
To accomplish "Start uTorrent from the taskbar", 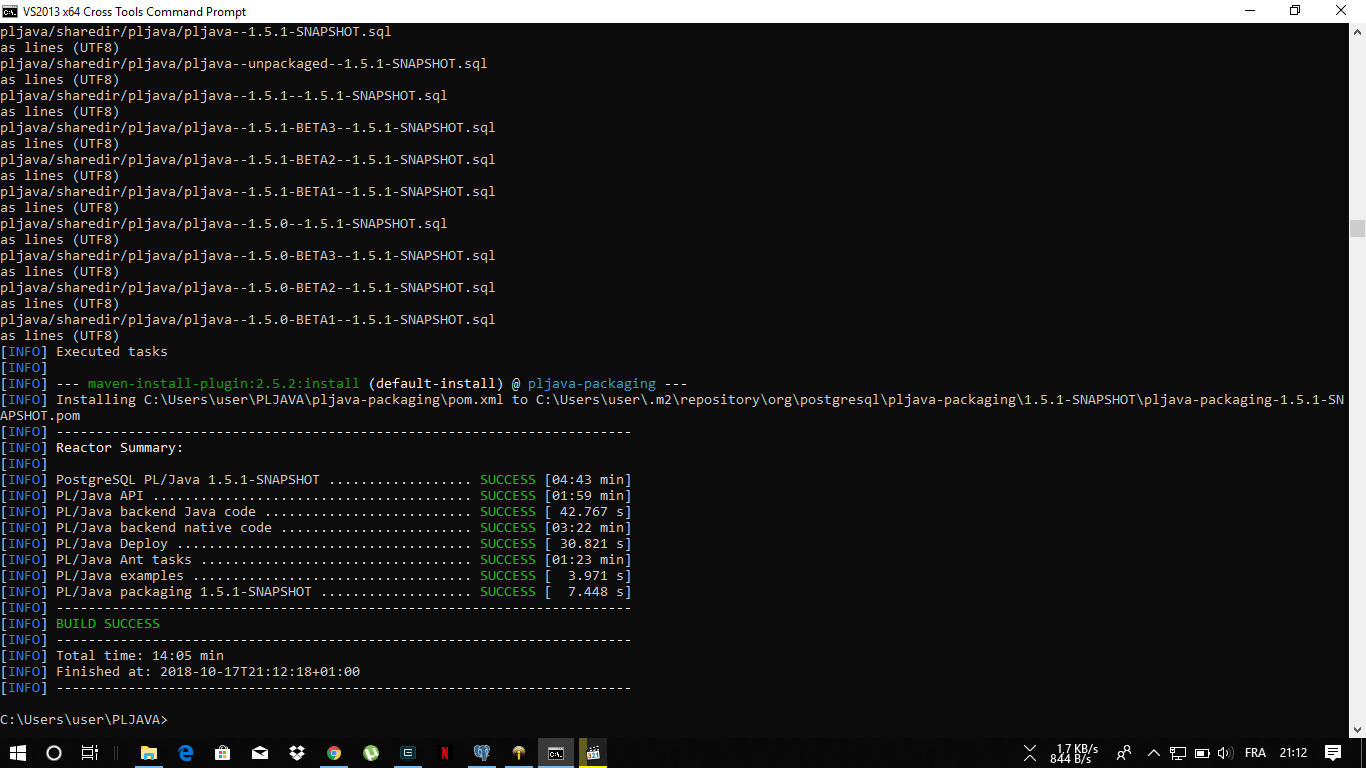I will (370, 753).
